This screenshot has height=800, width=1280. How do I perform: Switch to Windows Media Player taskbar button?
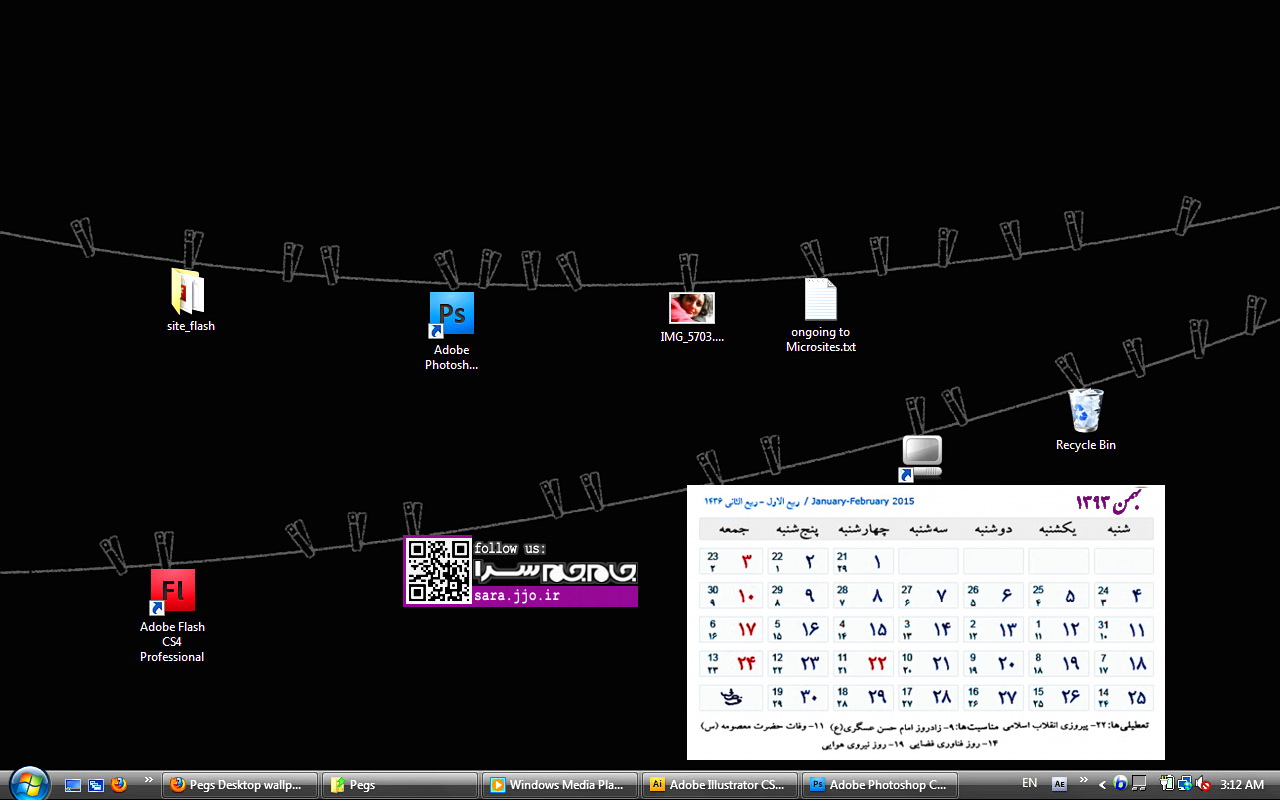559,785
